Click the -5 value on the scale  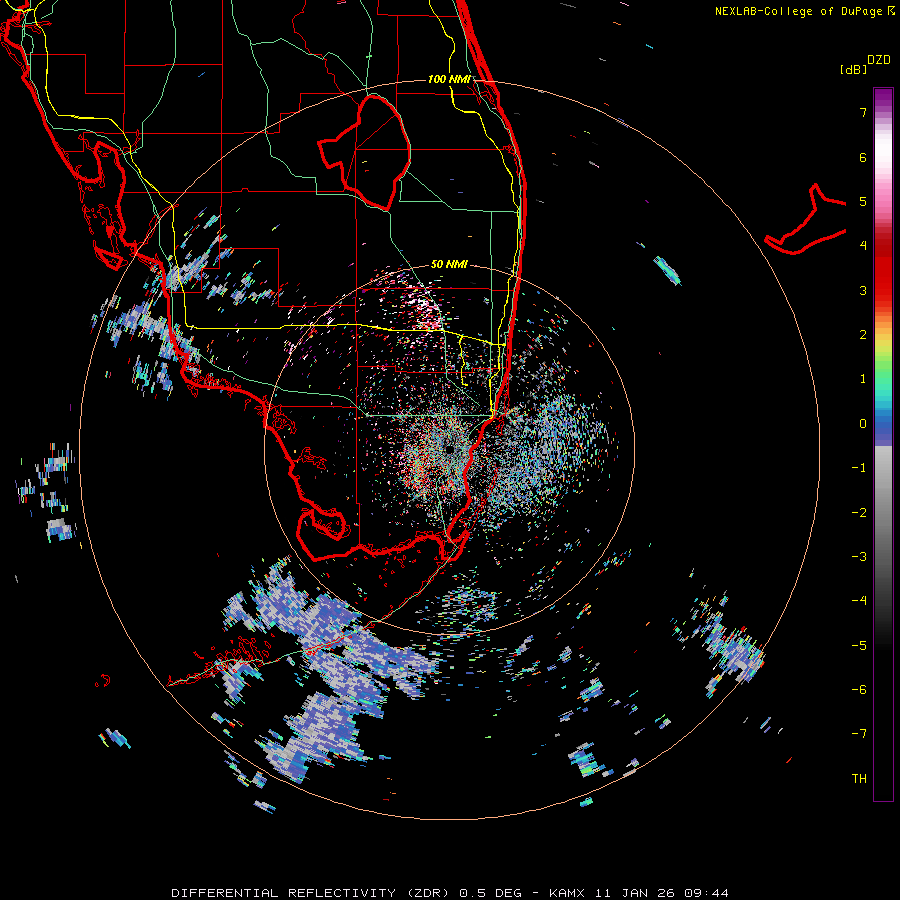tap(859, 646)
